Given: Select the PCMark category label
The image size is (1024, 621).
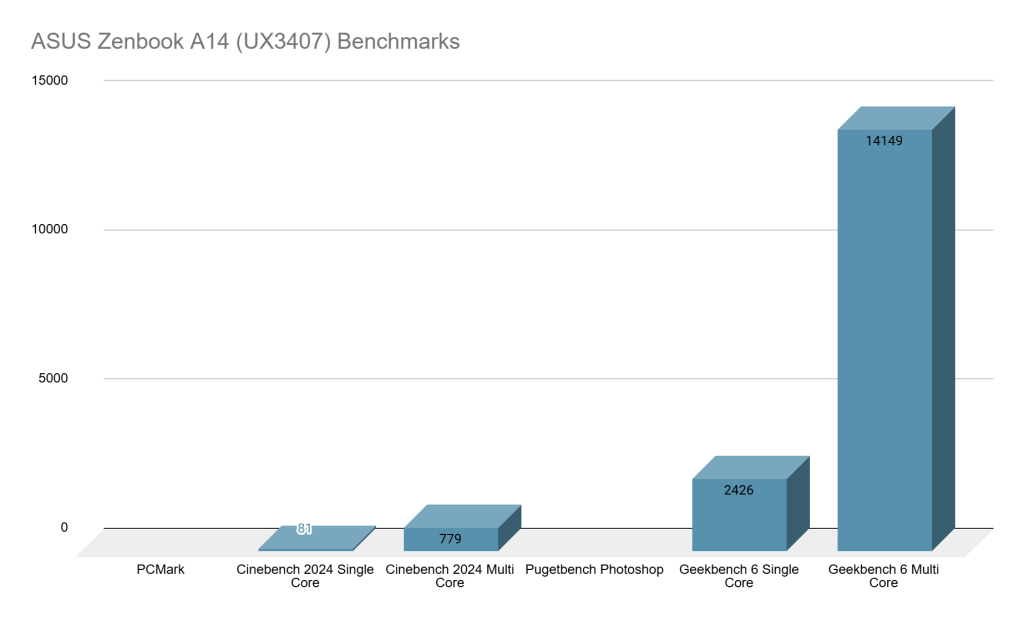Looking at the screenshot, I should (160, 570).
